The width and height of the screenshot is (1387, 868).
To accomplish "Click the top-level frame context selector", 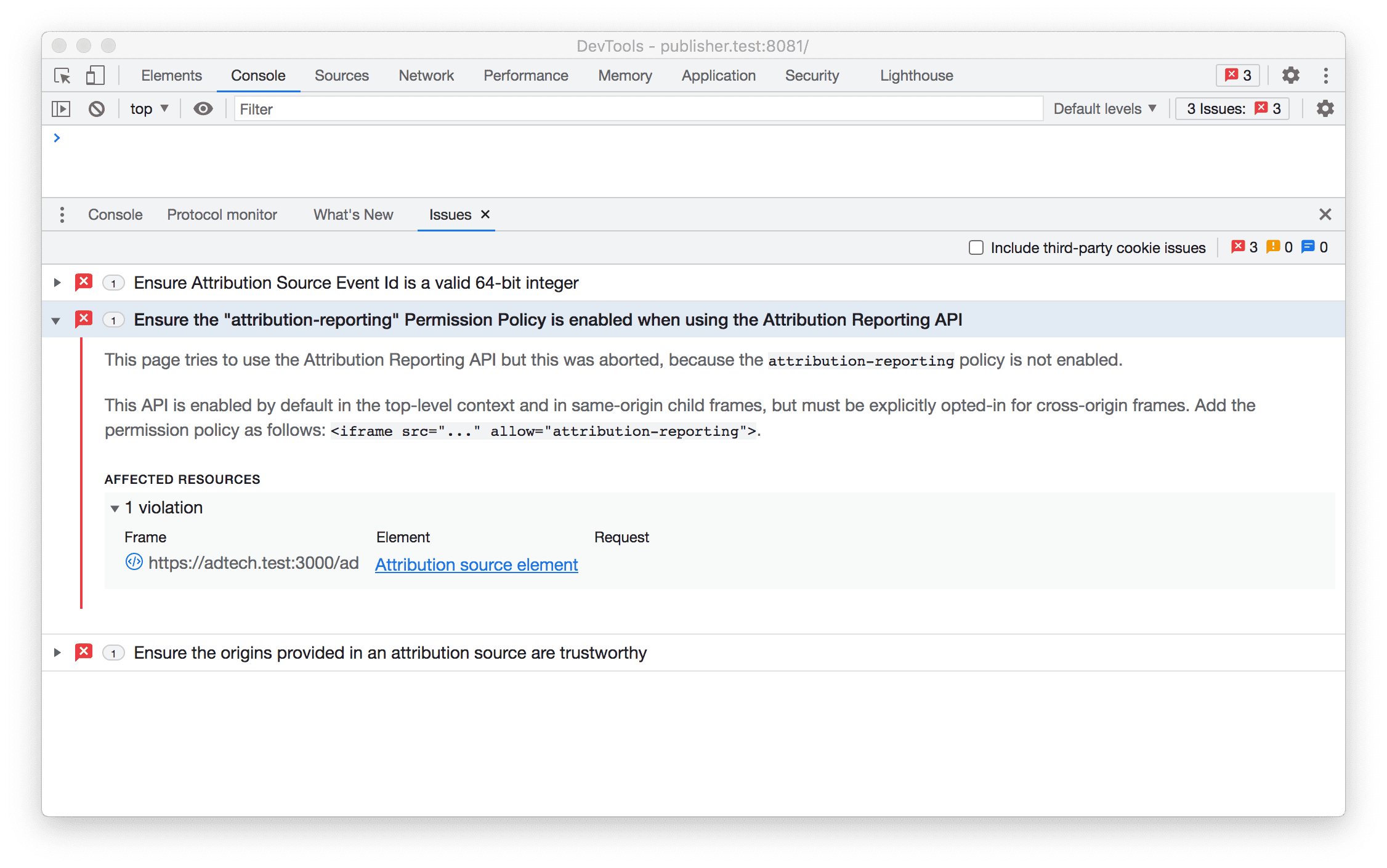I will [x=150, y=109].
